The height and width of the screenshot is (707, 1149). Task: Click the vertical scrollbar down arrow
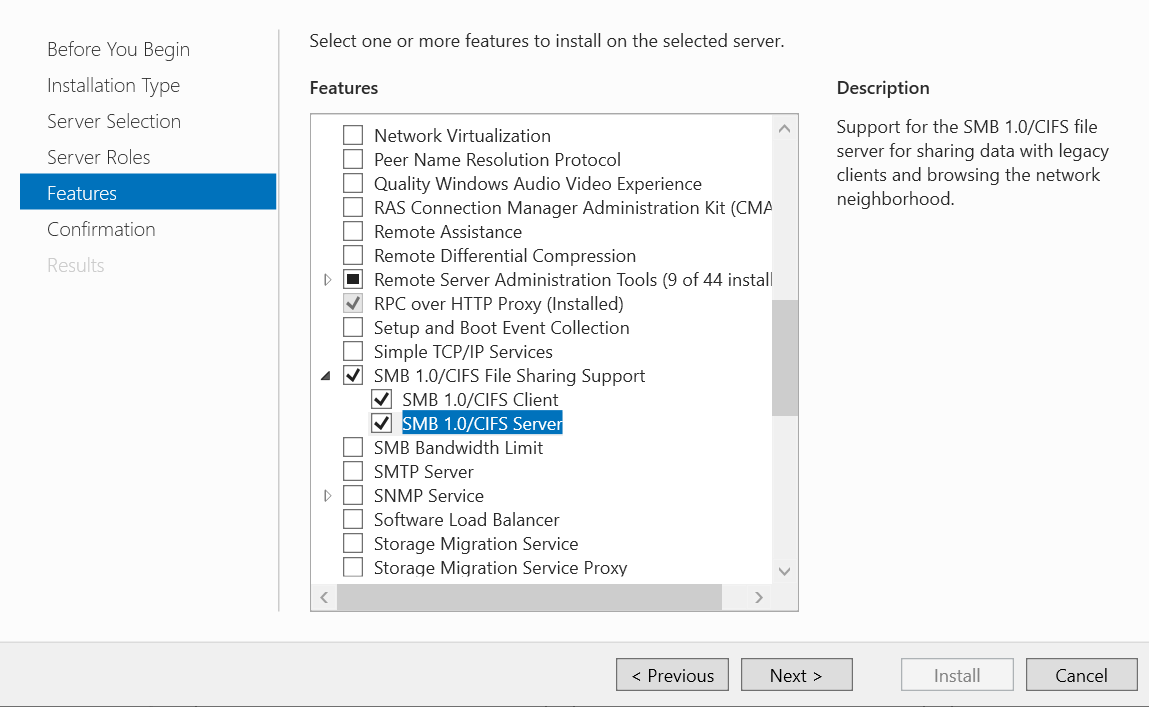(x=785, y=571)
